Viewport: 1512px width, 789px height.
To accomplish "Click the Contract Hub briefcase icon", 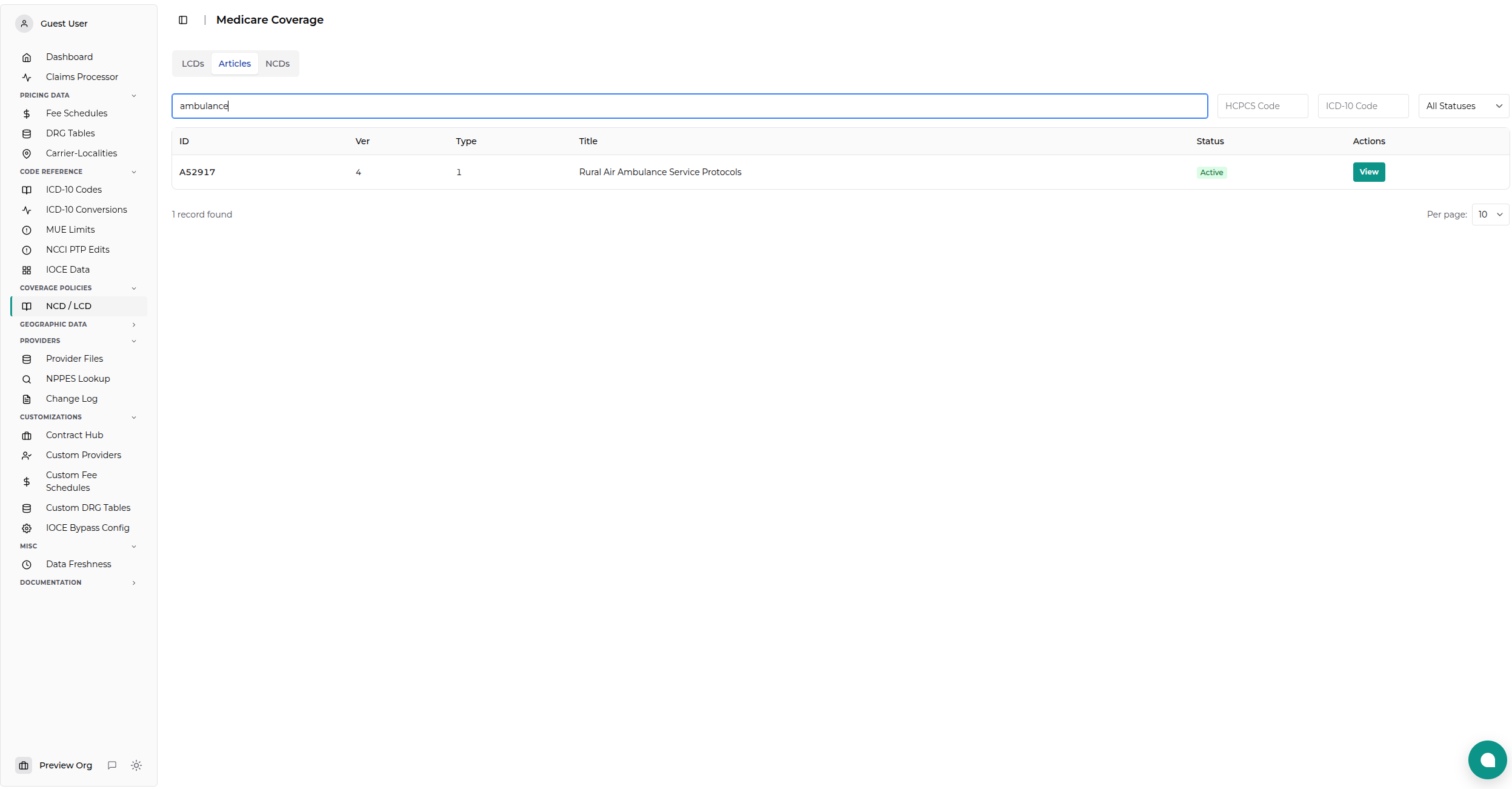I will 27,436.
